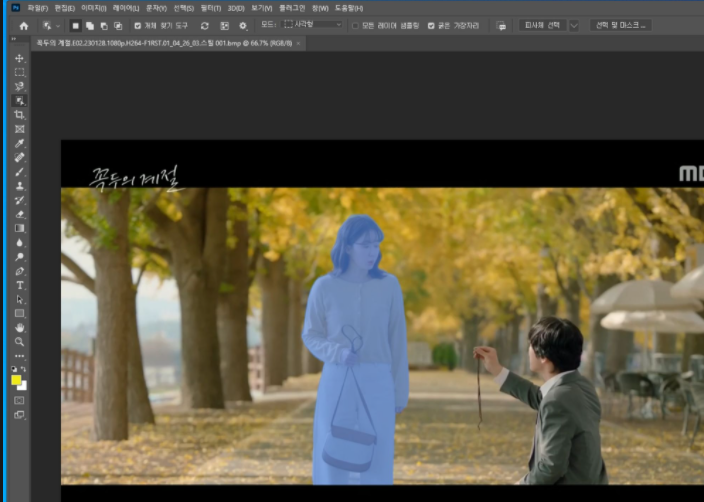704x502 pixels.
Task: Toggle the 굳은 가장자리 checkbox
Action: (431, 26)
